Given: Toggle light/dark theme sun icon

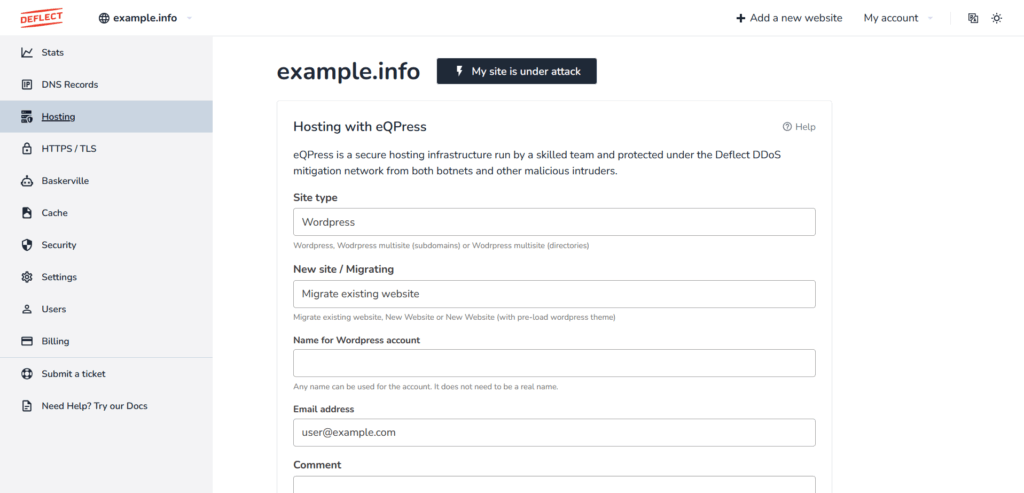Looking at the screenshot, I should [x=997, y=18].
